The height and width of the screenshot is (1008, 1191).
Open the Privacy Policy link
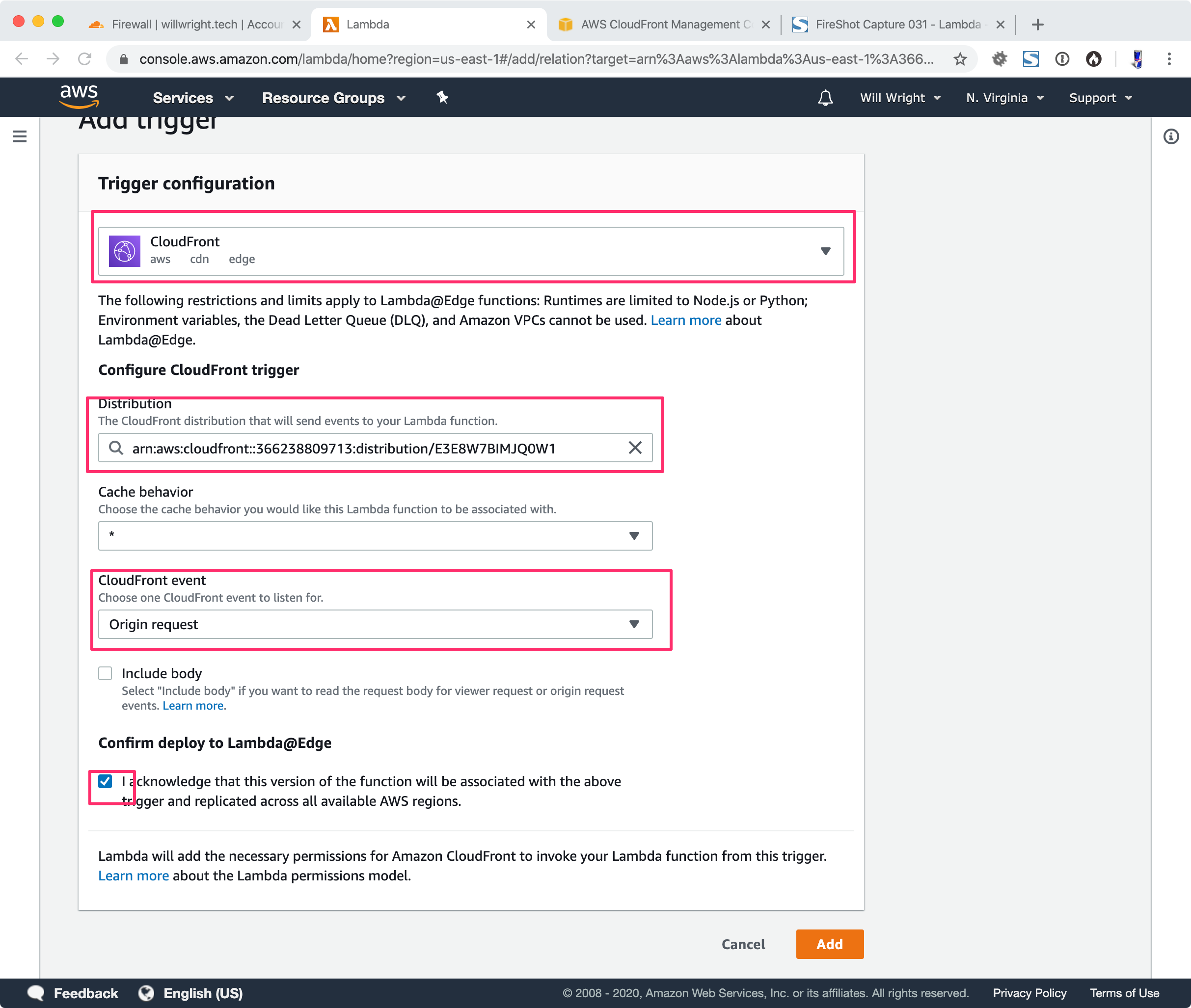tap(1029, 993)
